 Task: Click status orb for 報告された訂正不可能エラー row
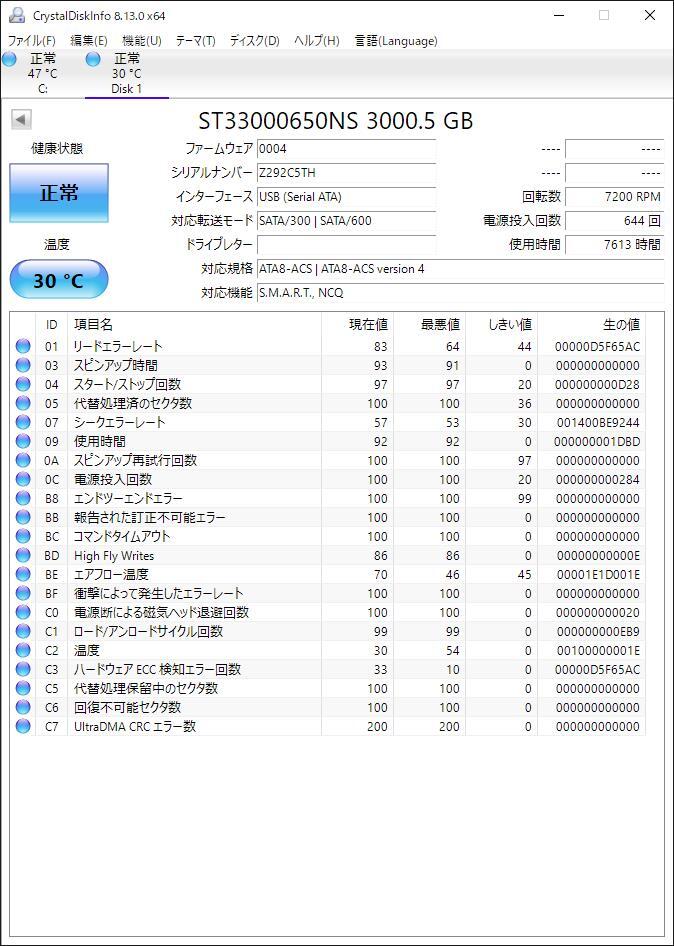(23, 517)
